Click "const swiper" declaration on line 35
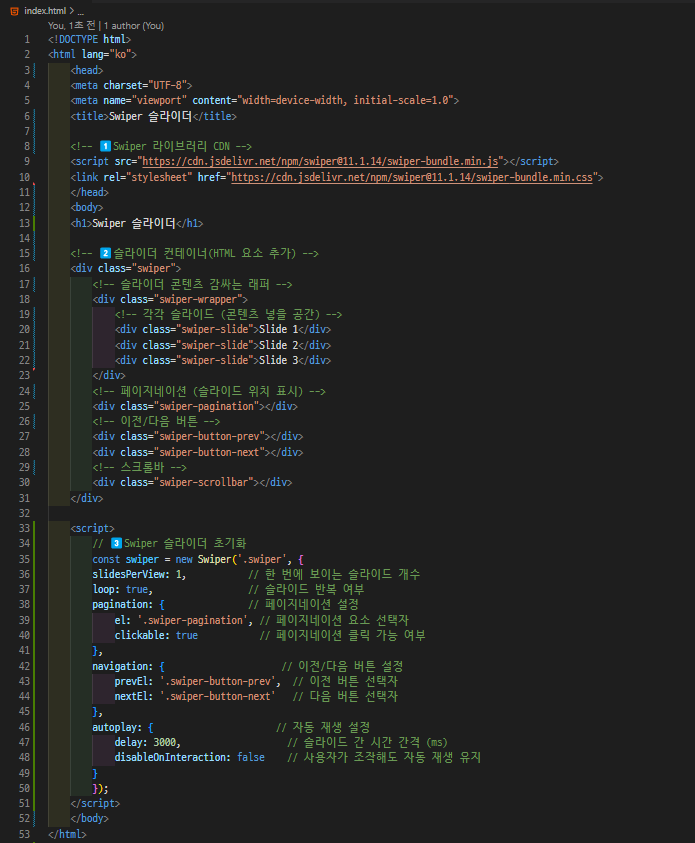Viewport: 695px width, 843px height. [x=126, y=560]
